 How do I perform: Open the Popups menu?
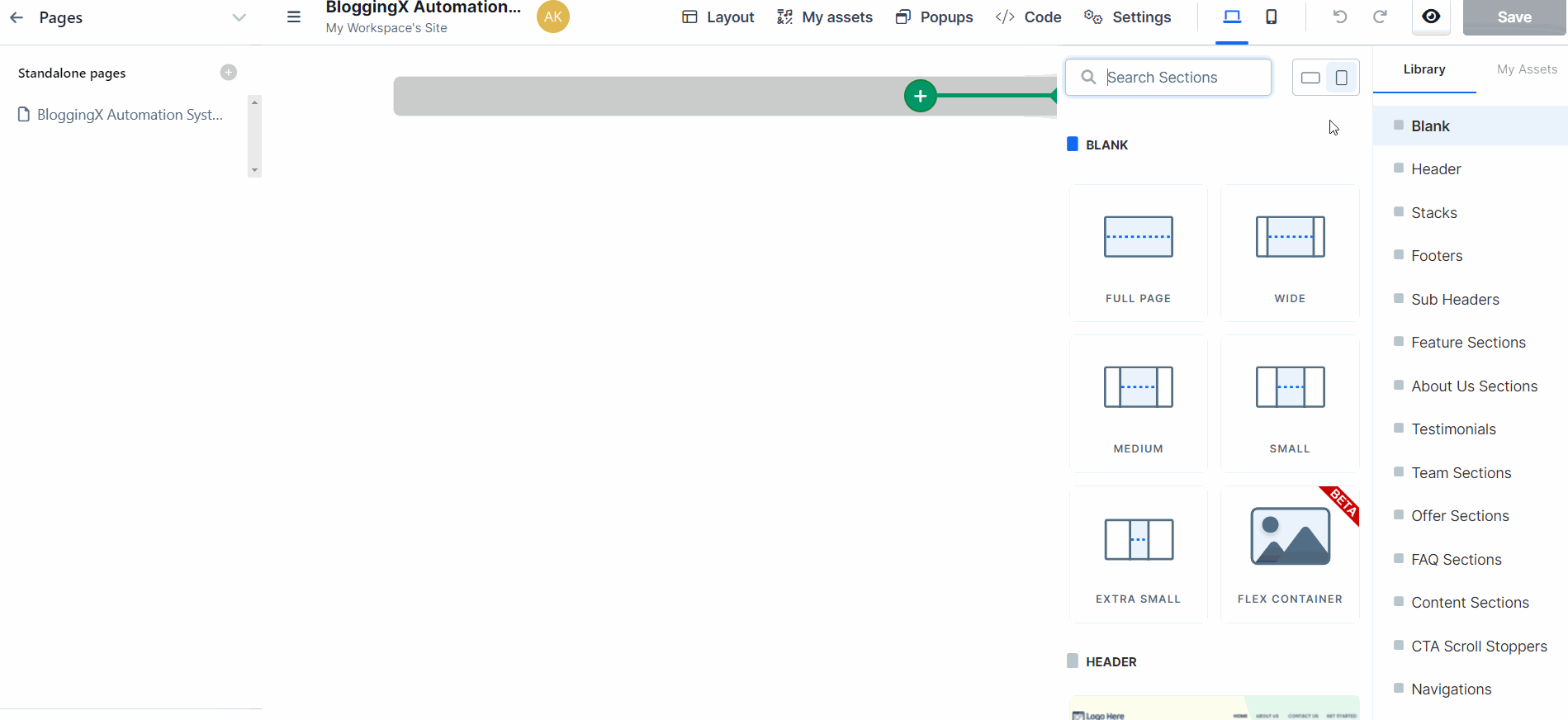[934, 17]
